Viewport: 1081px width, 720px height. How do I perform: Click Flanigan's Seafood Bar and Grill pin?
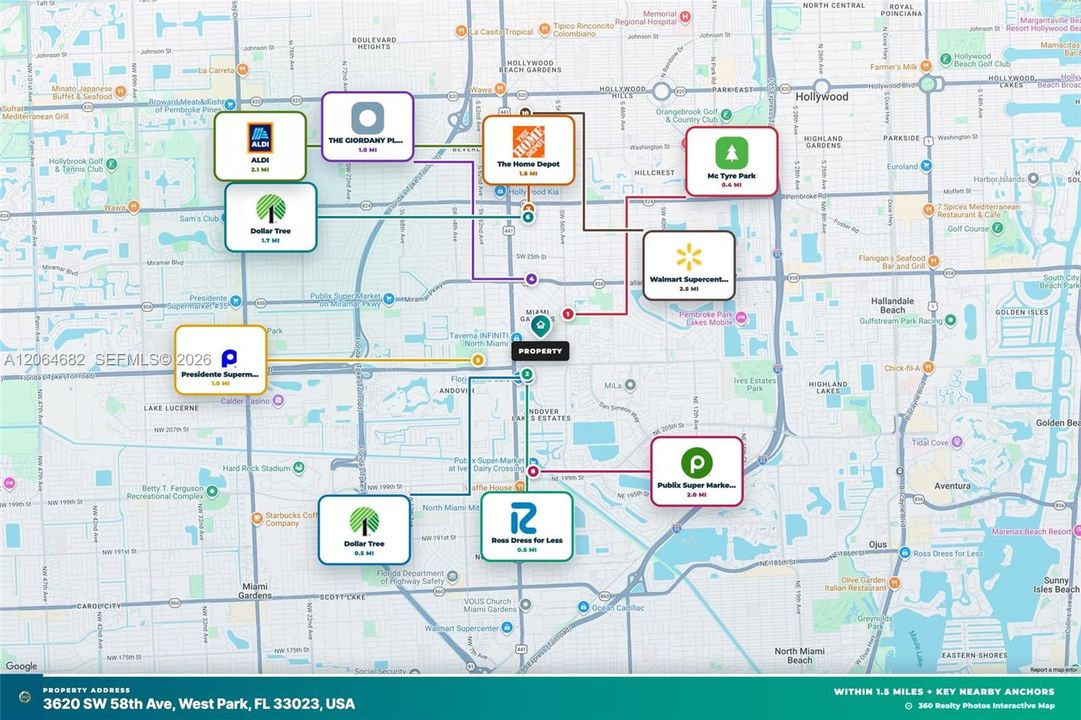[933, 261]
